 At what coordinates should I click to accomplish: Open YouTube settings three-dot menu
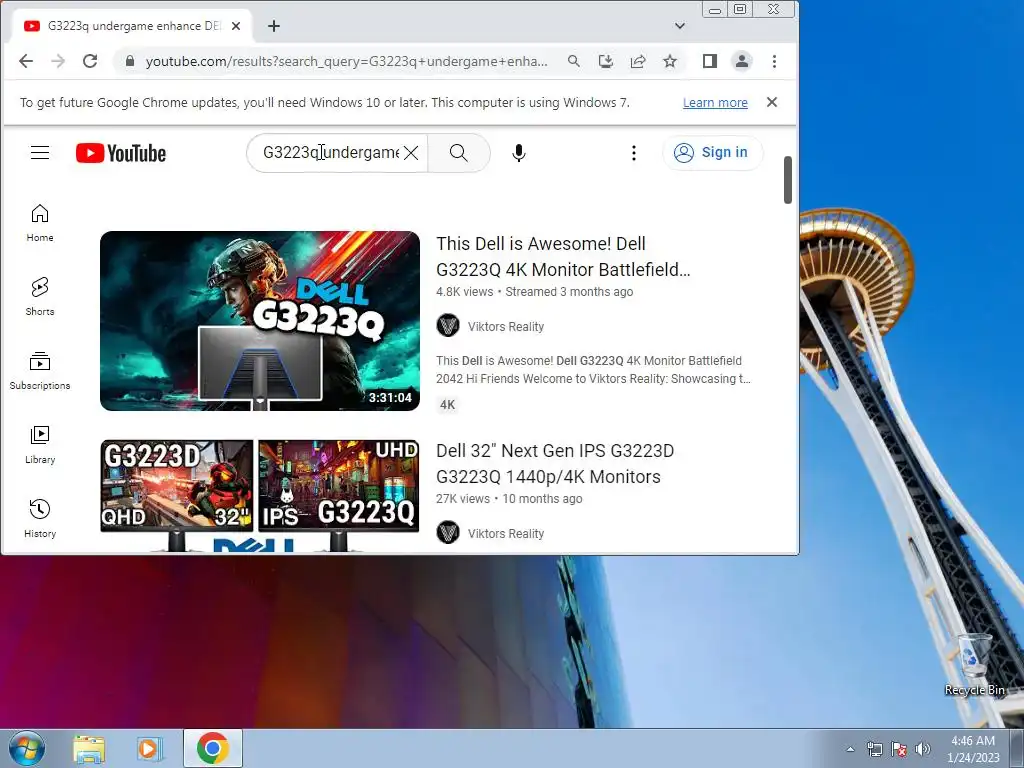point(633,153)
